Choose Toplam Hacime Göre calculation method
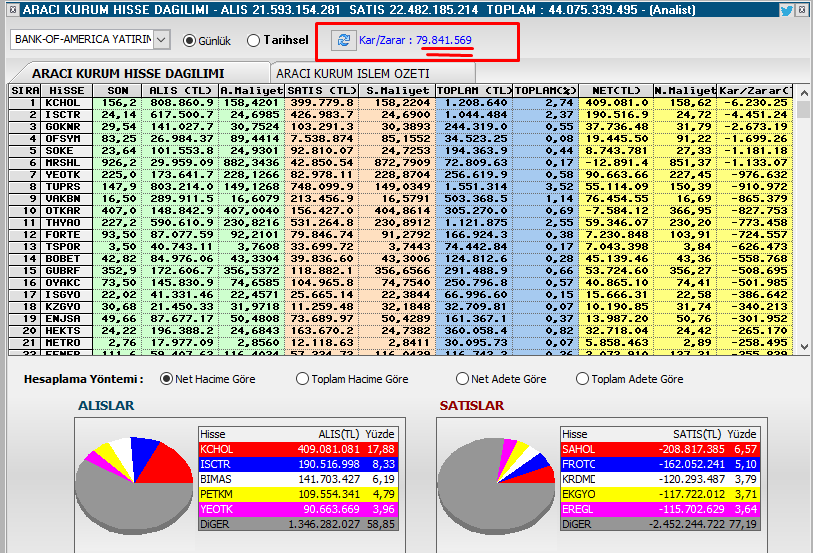This screenshot has width=813, height=553. 302,379
